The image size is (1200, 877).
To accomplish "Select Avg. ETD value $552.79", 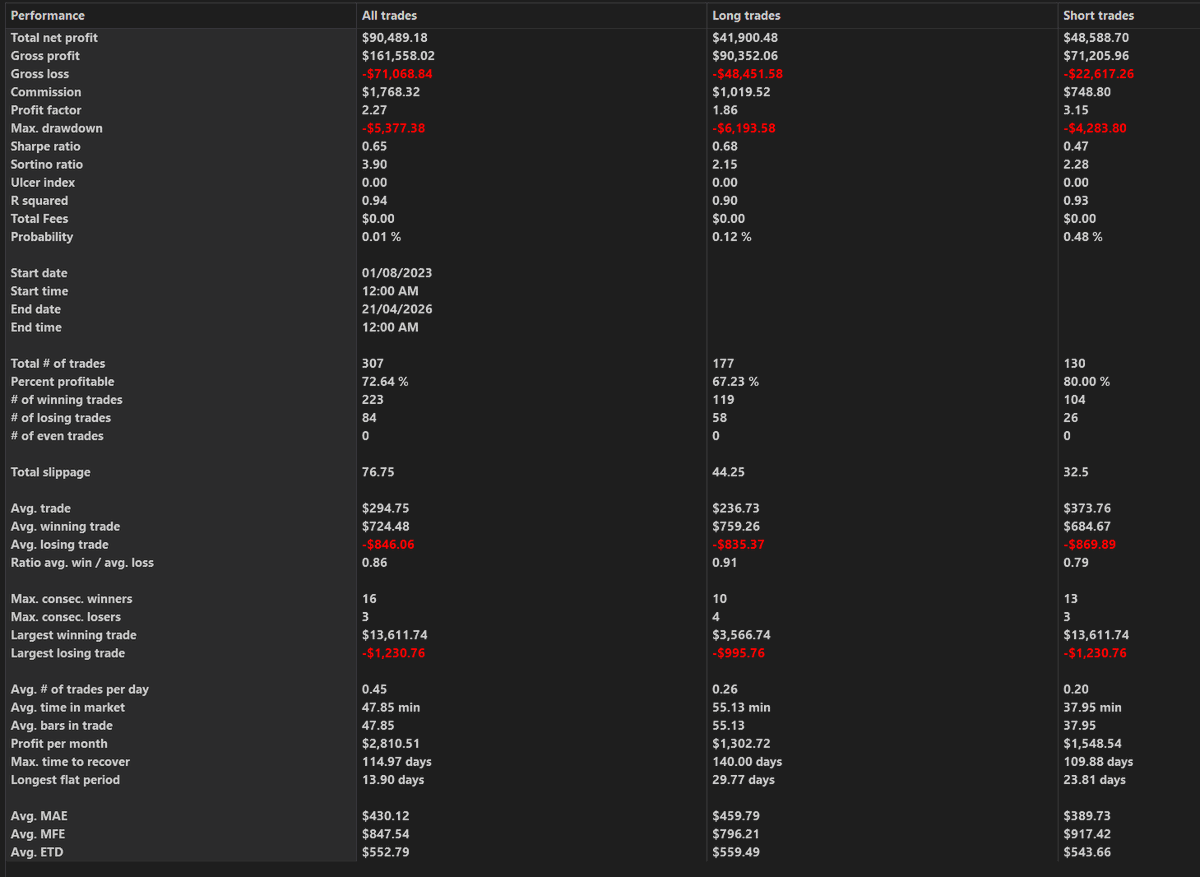I will [x=385, y=852].
